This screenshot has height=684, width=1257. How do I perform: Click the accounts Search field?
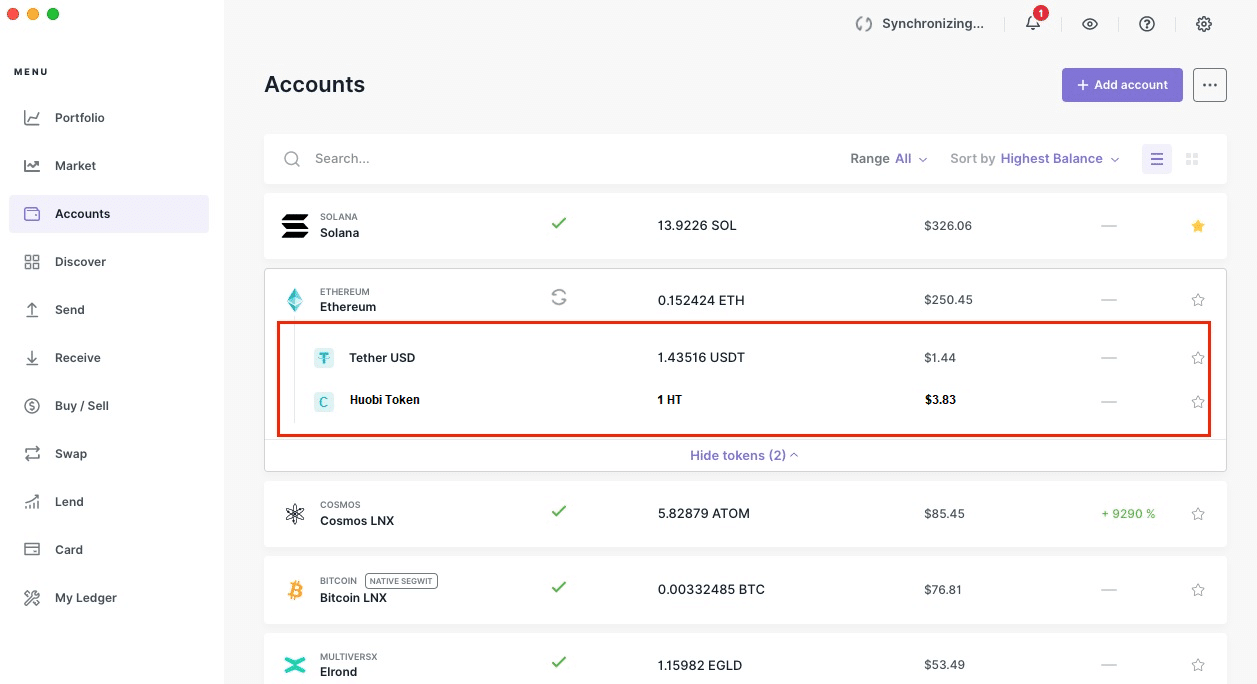(x=500, y=159)
